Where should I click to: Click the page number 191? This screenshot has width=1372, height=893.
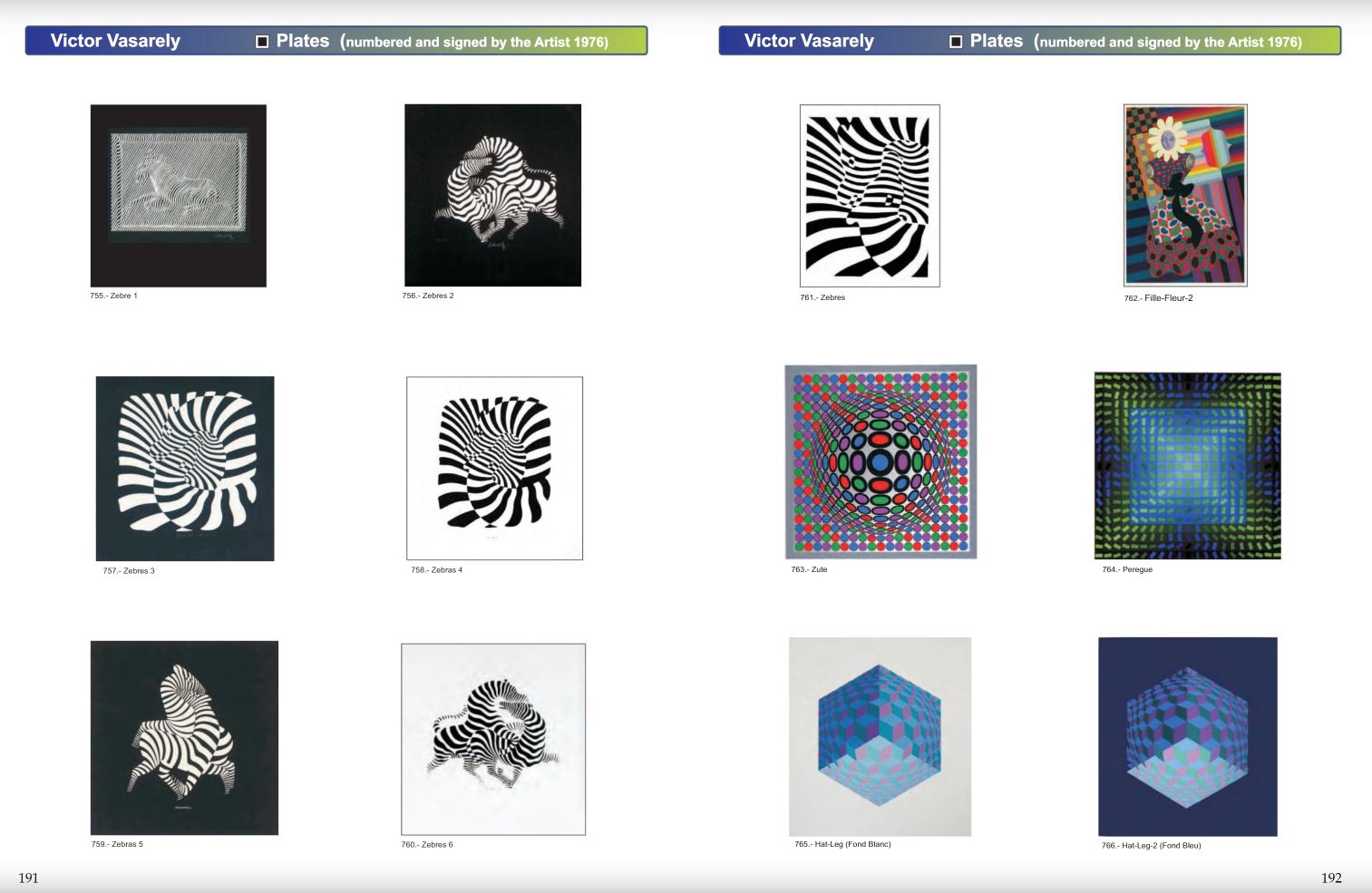pos(29,878)
